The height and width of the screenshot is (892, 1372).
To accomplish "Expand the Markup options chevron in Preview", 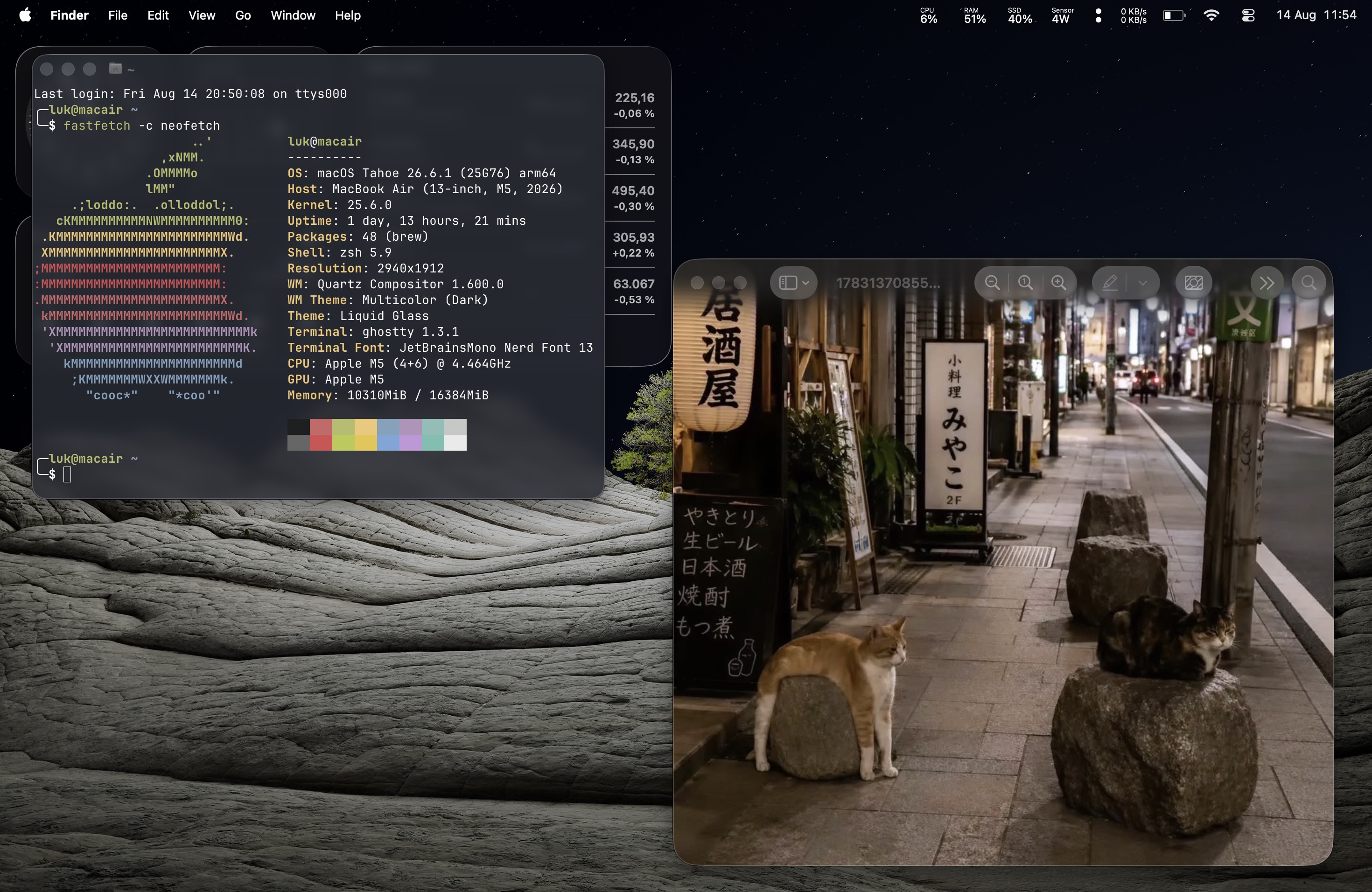I will [x=1142, y=282].
